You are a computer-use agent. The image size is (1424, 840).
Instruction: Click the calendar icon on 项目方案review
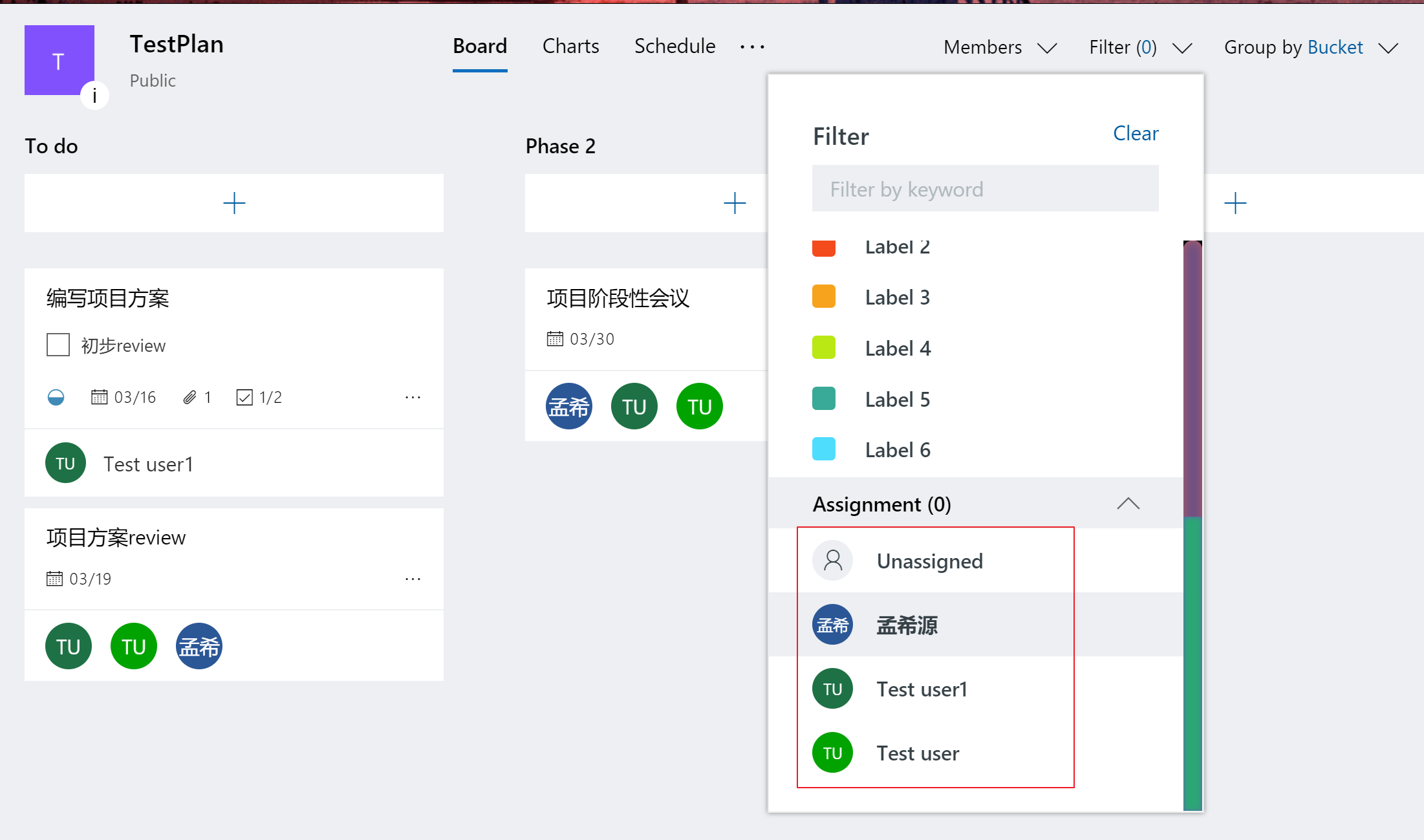tap(53, 577)
